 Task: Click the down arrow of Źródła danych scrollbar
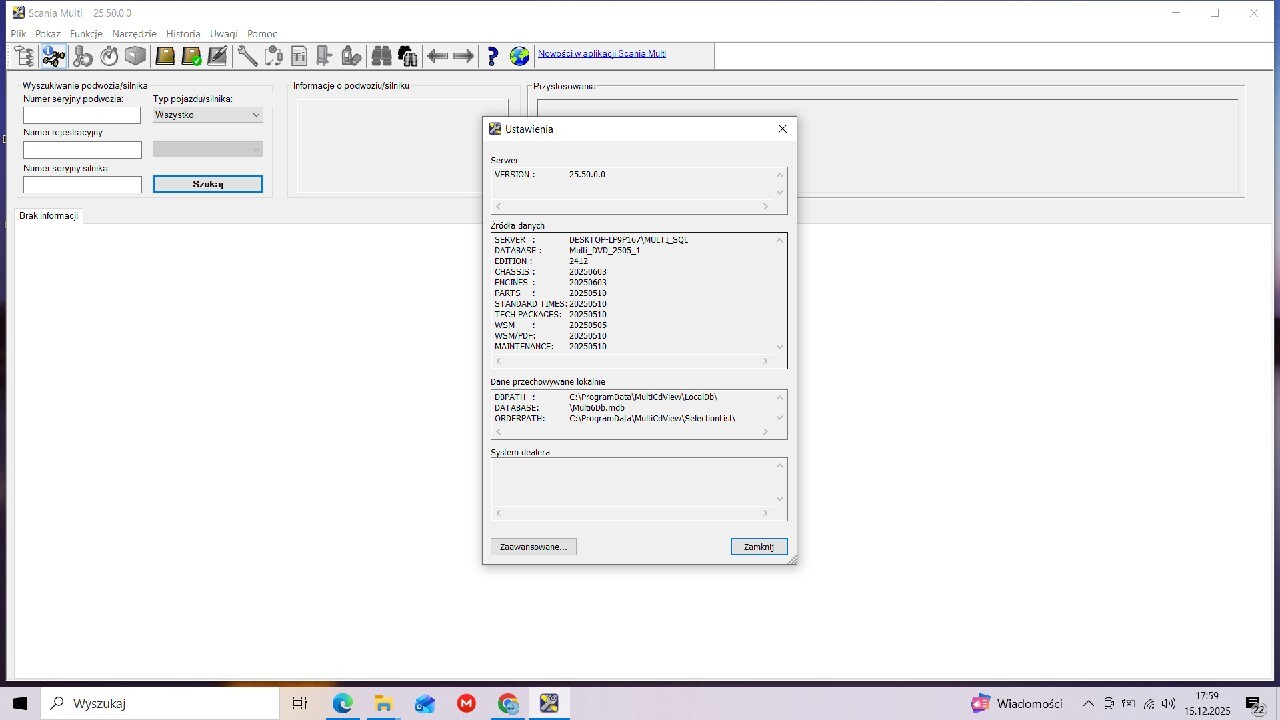coord(780,347)
